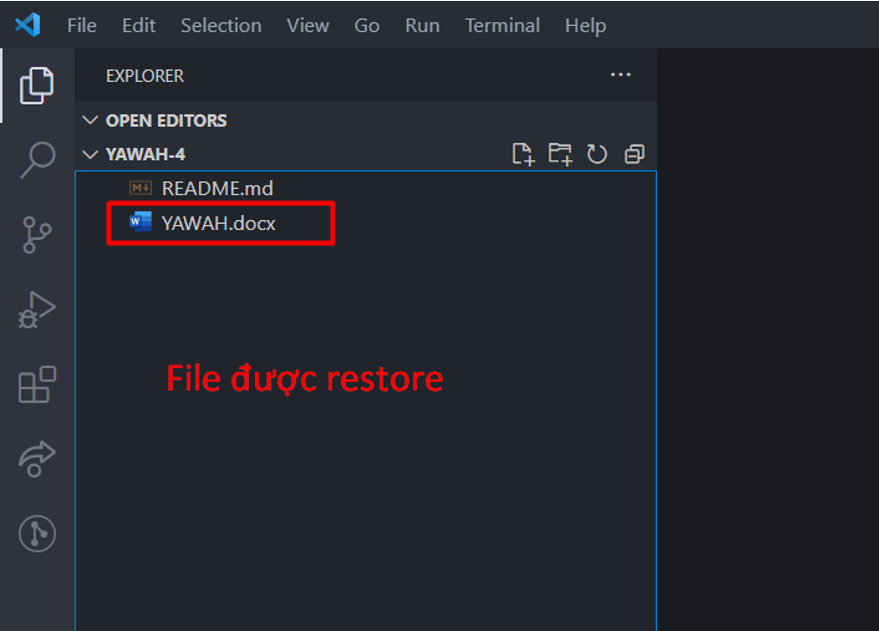Open the Selection menu

(x=221, y=25)
